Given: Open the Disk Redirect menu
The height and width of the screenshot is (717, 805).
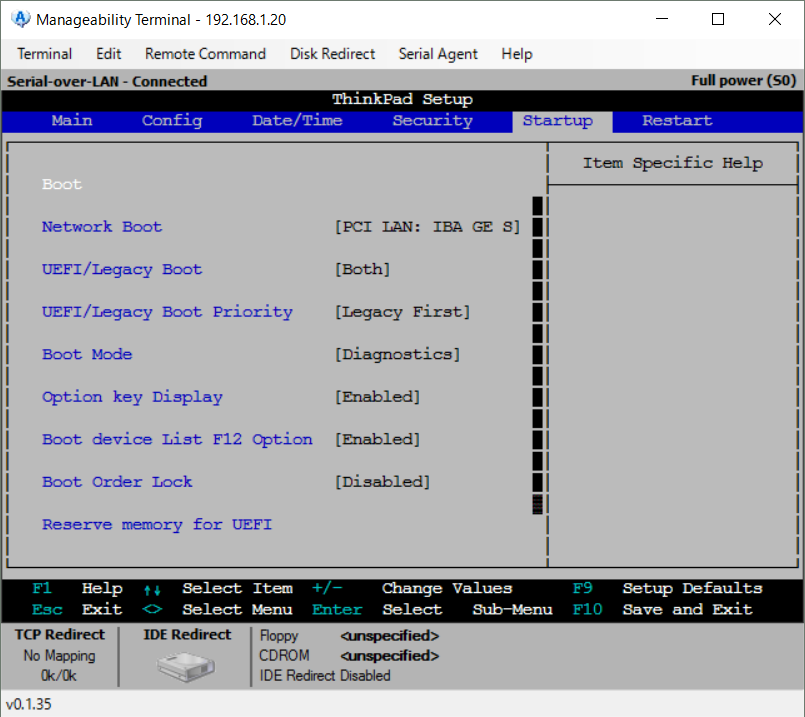Looking at the screenshot, I should point(332,54).
